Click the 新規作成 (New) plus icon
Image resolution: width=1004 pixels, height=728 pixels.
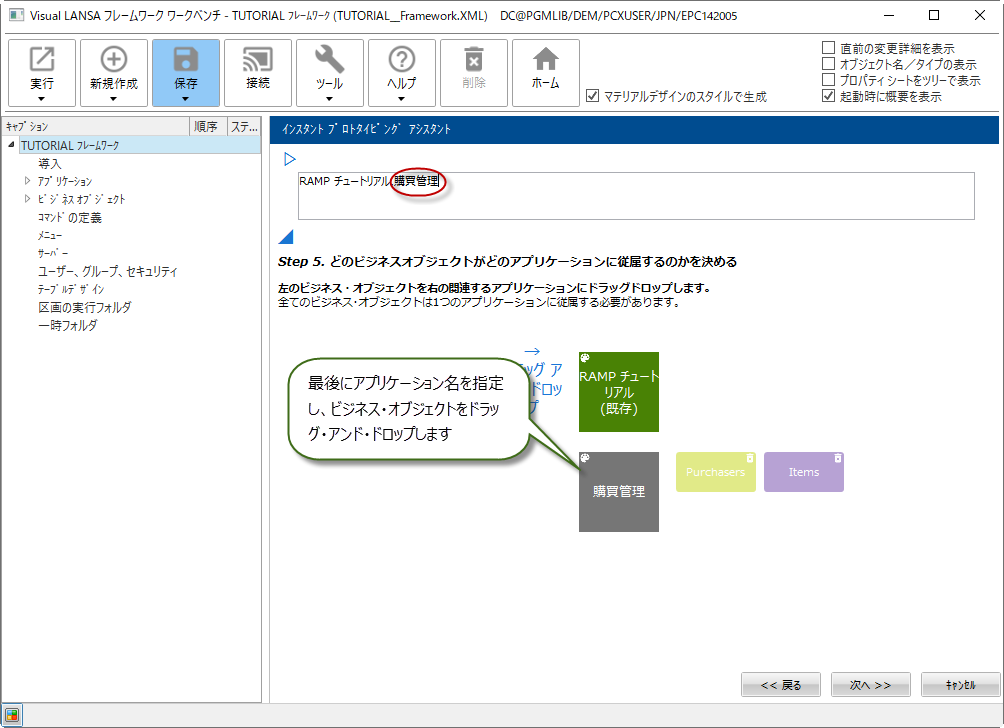[113, 59]
